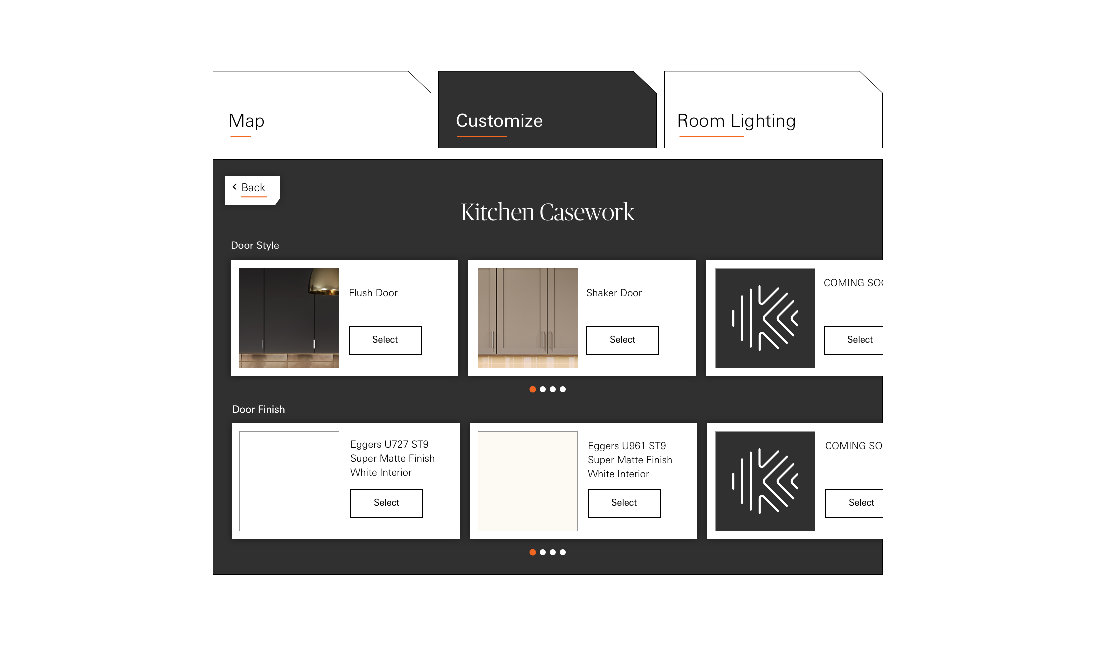Click the Coming Soon logo icon in Door Finish
The width and height of the screenshot is (1100, 659).
(766, 481)
